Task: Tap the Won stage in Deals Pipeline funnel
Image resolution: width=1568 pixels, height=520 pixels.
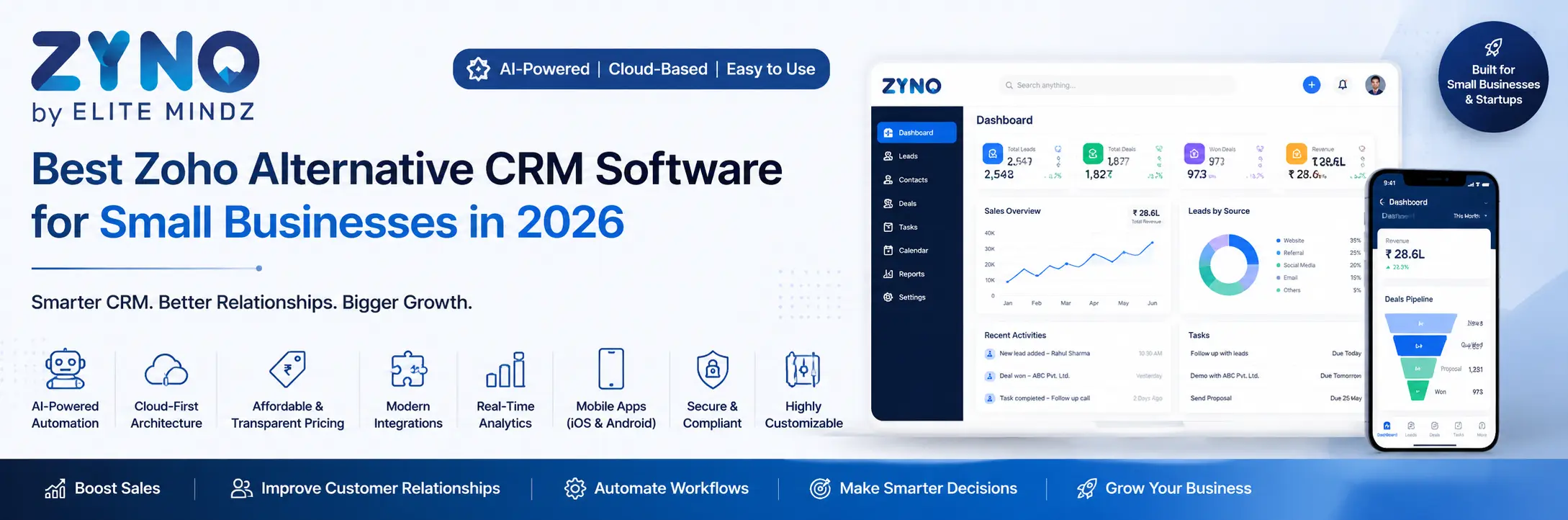Action: pos(1418,391)
